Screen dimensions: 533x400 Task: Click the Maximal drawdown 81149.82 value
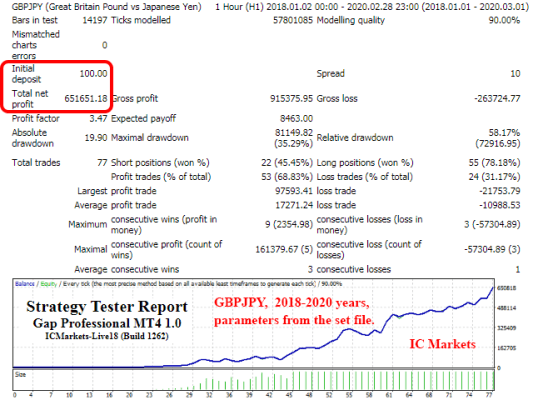[x=294, y=133]
